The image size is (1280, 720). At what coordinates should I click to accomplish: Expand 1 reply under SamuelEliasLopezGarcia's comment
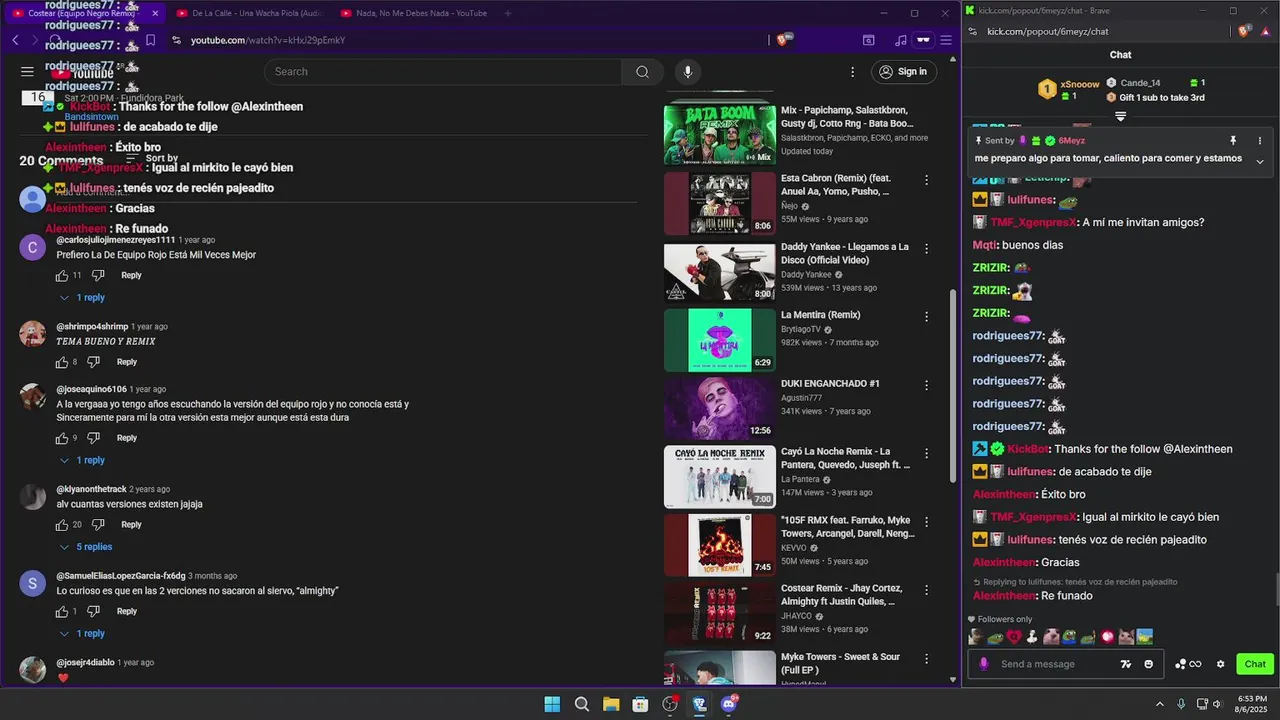(82, 633)
